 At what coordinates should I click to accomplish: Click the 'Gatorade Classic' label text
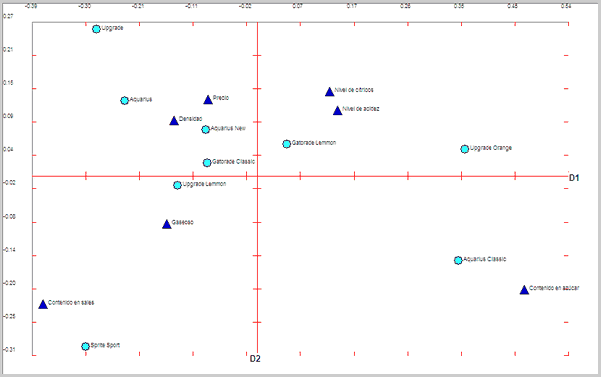click(x=233, y=162)
